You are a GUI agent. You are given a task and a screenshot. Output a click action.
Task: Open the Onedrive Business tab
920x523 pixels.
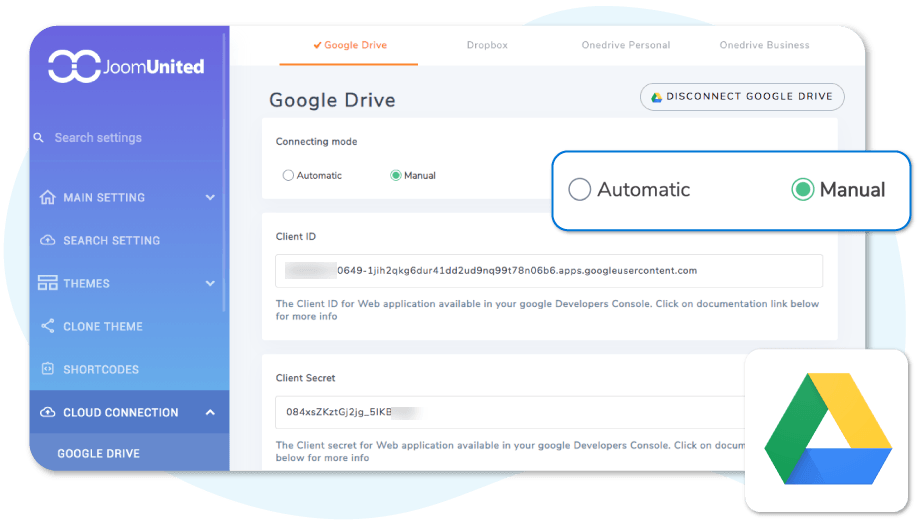(x=764, y=45)
